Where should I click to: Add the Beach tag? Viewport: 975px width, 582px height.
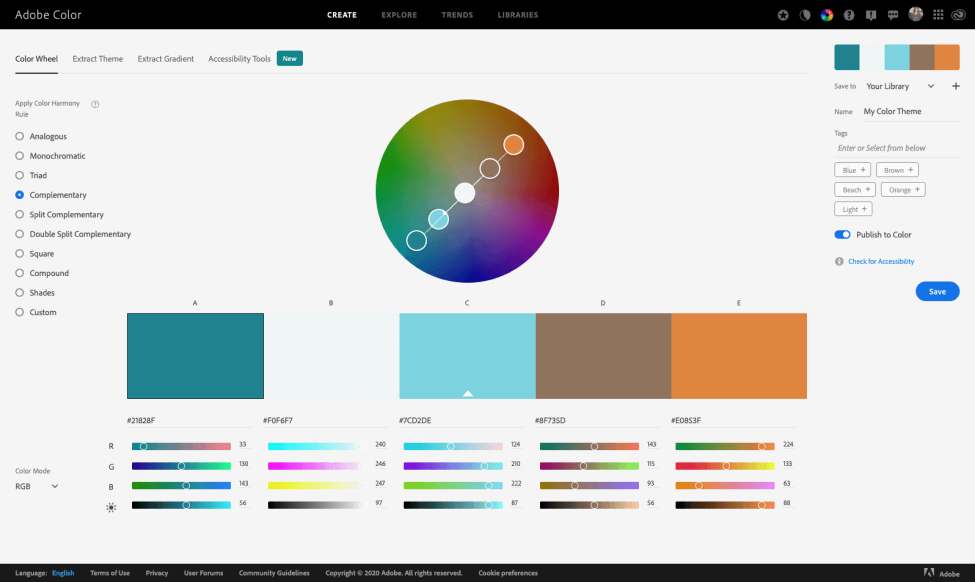point(855,190)
